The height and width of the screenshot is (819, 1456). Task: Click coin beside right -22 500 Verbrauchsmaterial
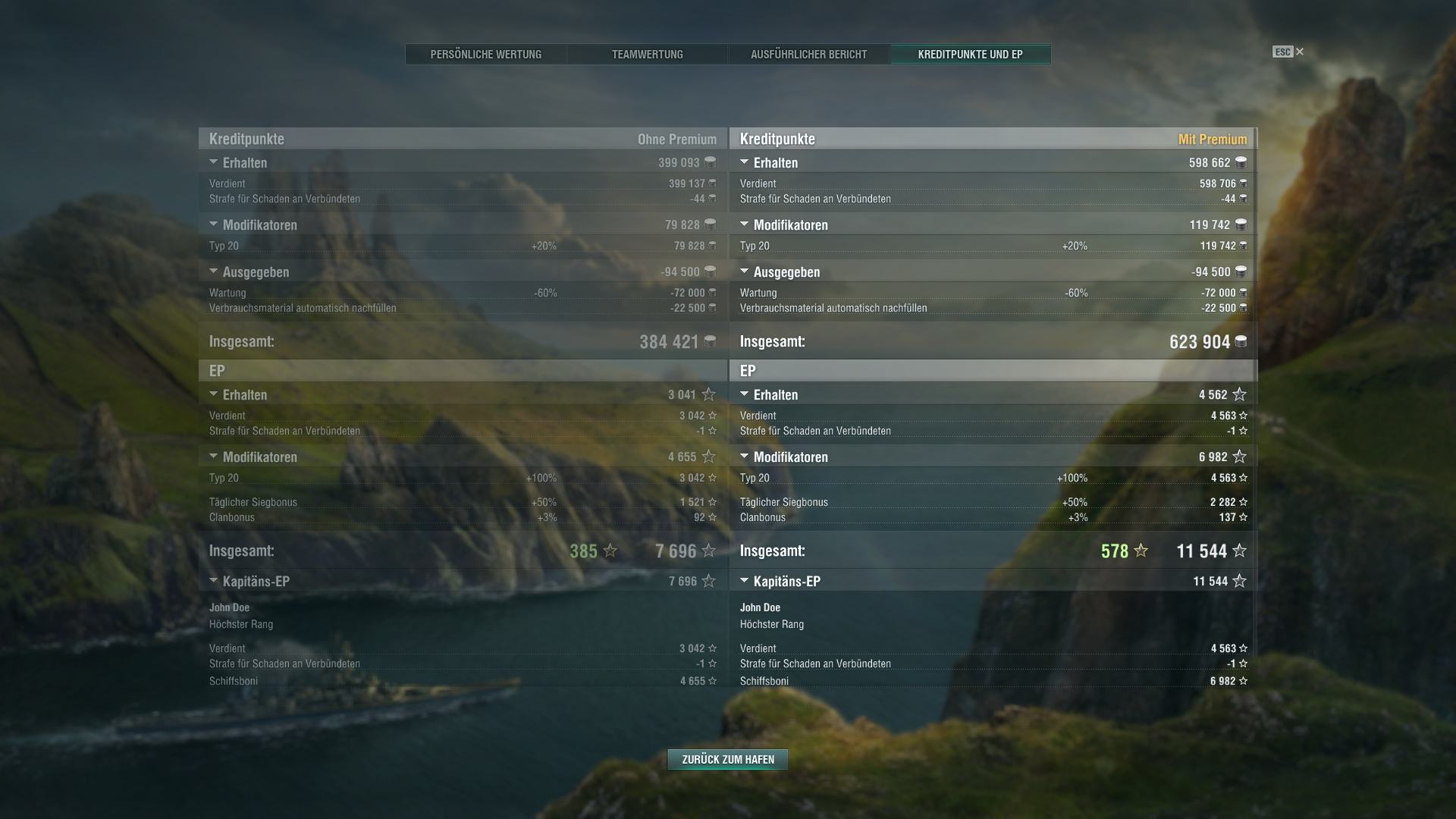[1243, 308]
